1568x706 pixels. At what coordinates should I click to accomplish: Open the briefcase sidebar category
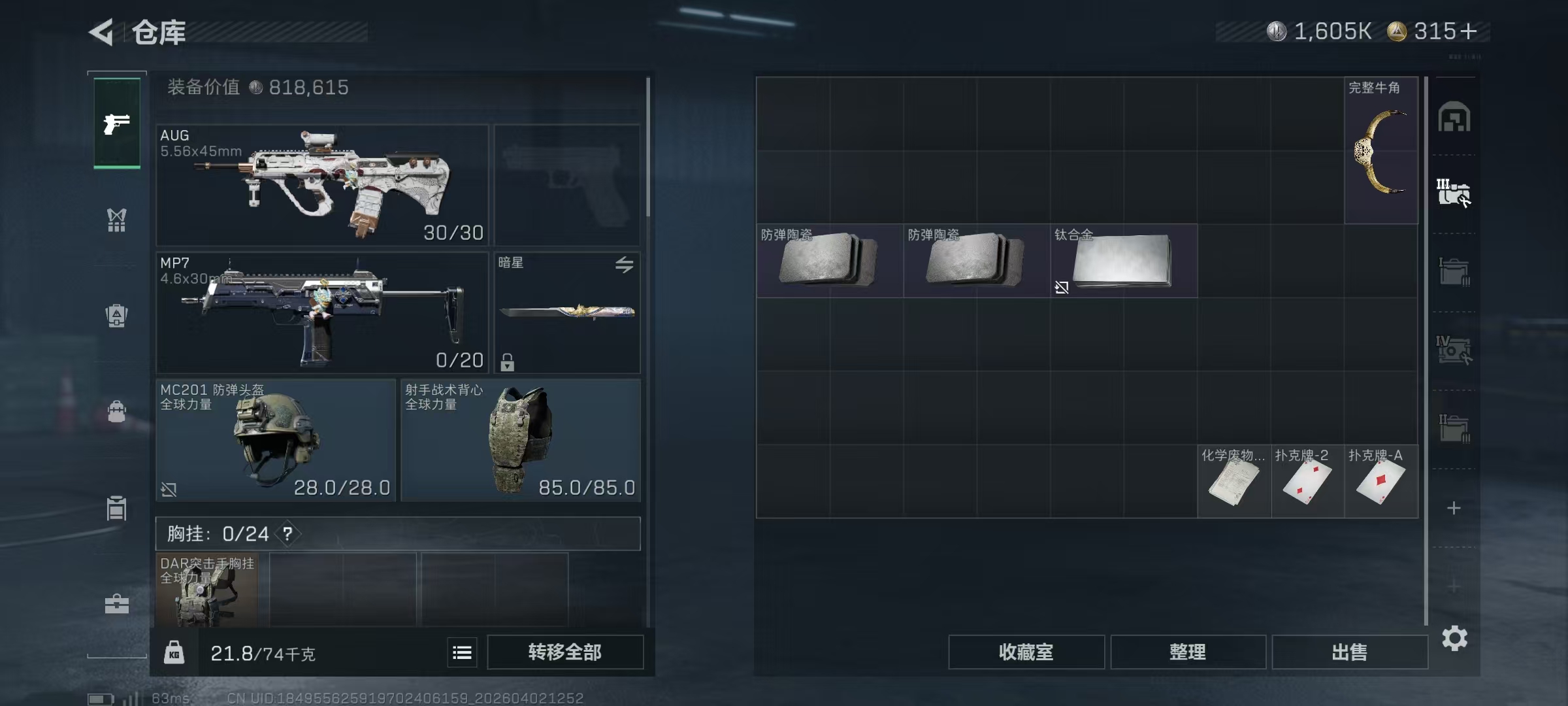click(116, 604)
